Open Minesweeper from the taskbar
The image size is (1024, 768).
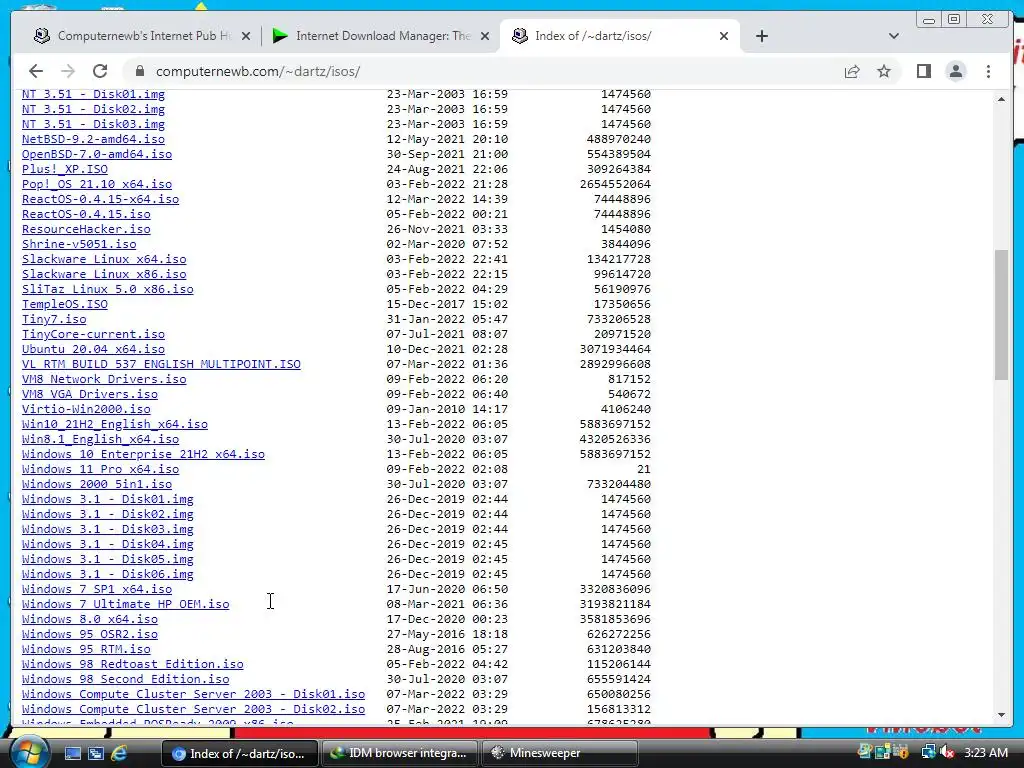click(560, 753)
